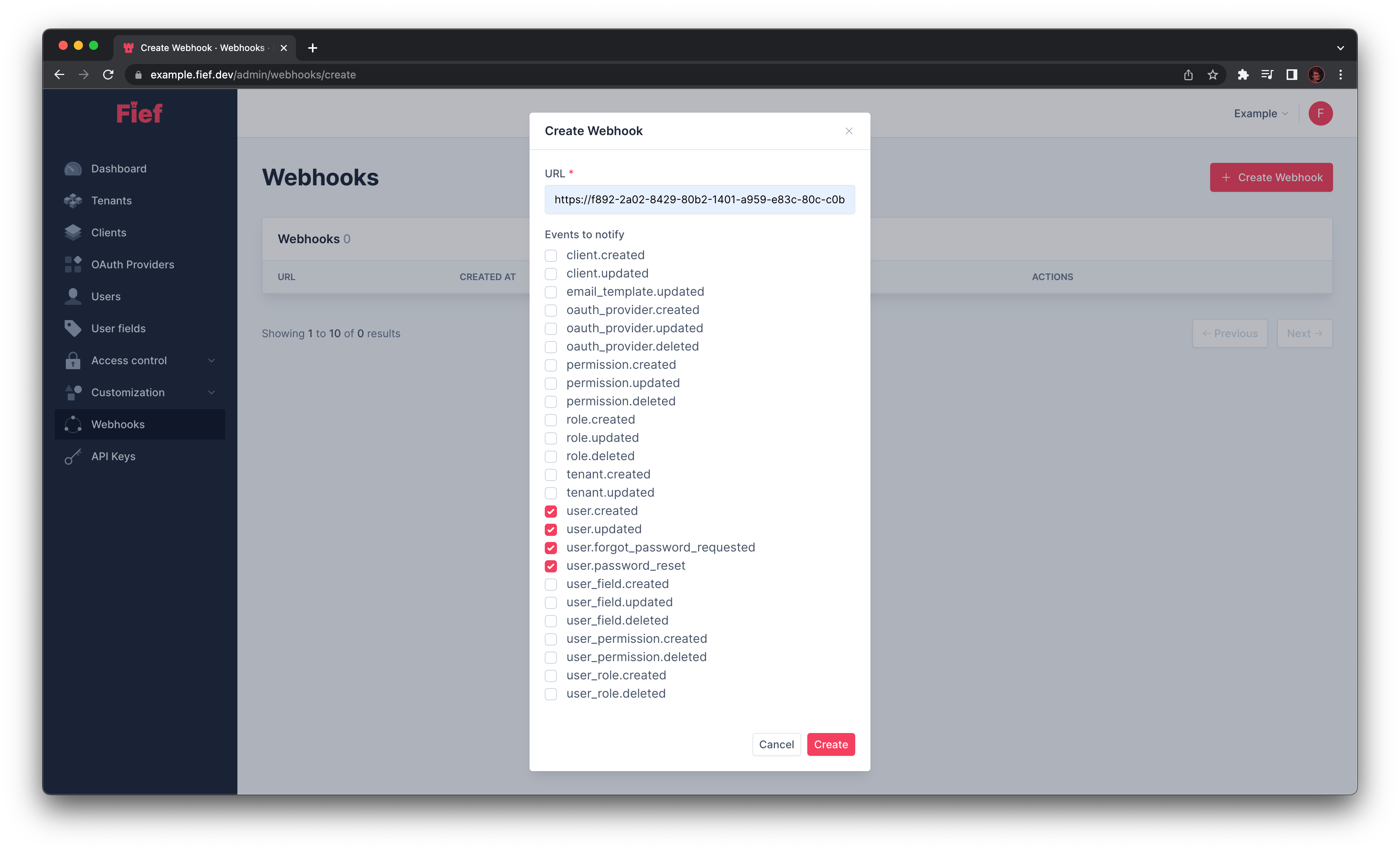
Task: Select the Tenants icon in sidebar
Action: (x=73, y=201)
